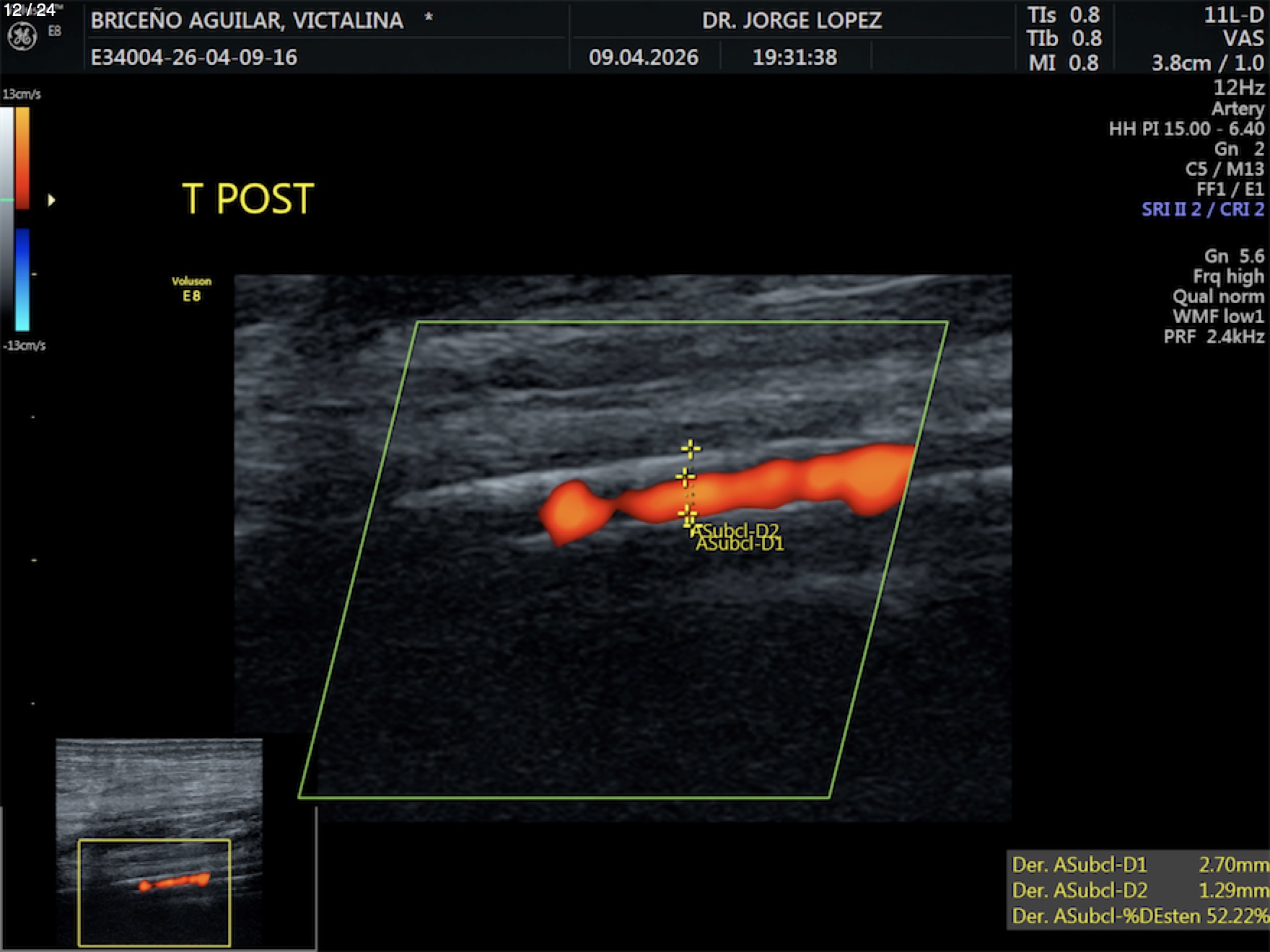Select the T POST annotation text
The width and height of the screenshot is (1270, 952).
pyautogui.click(x=248, y=199)
